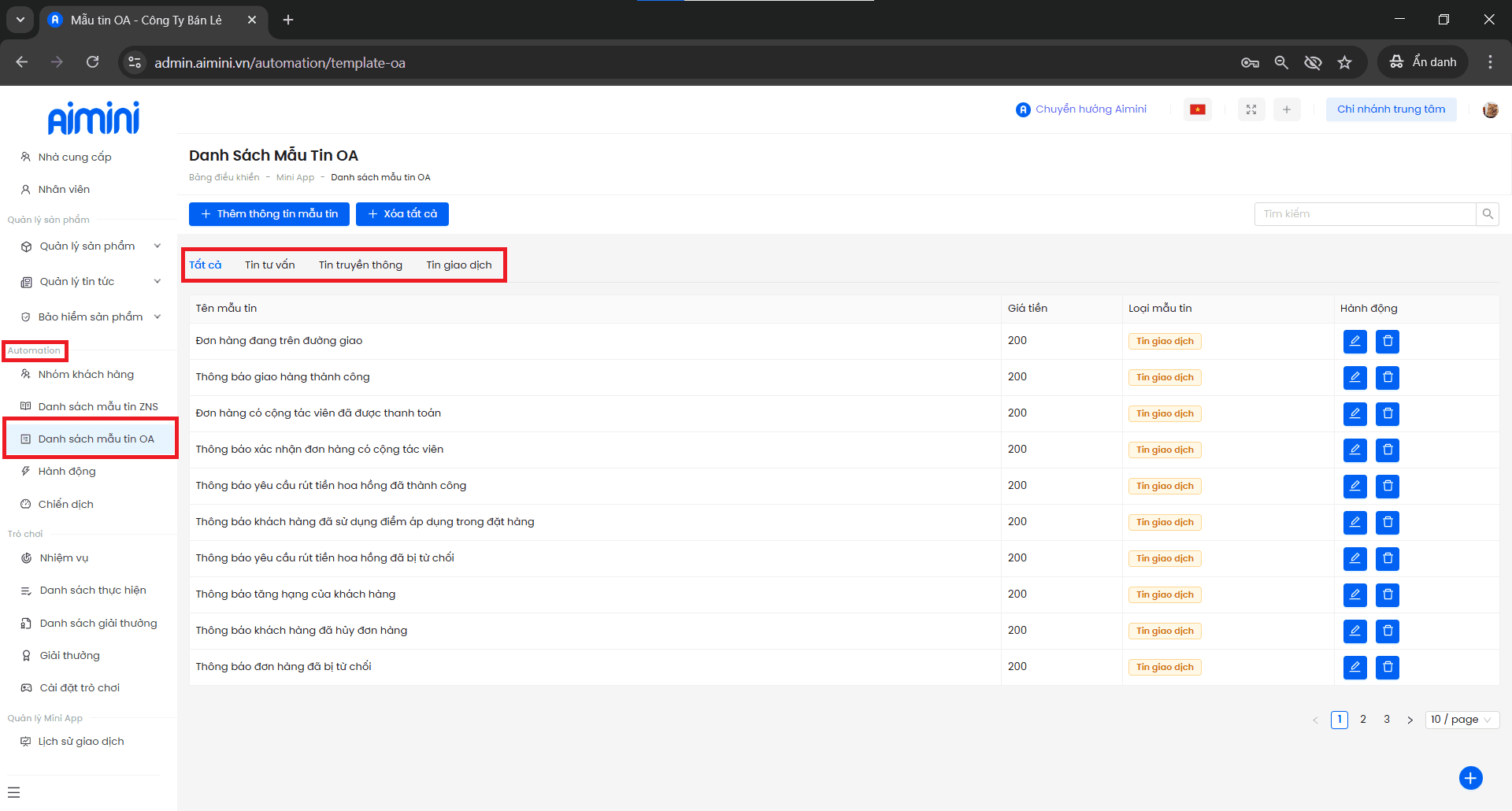Viewport: 1512px width, 811px height.
Task: Switch to Tin tư vấn tab
Action: [269, 265]
